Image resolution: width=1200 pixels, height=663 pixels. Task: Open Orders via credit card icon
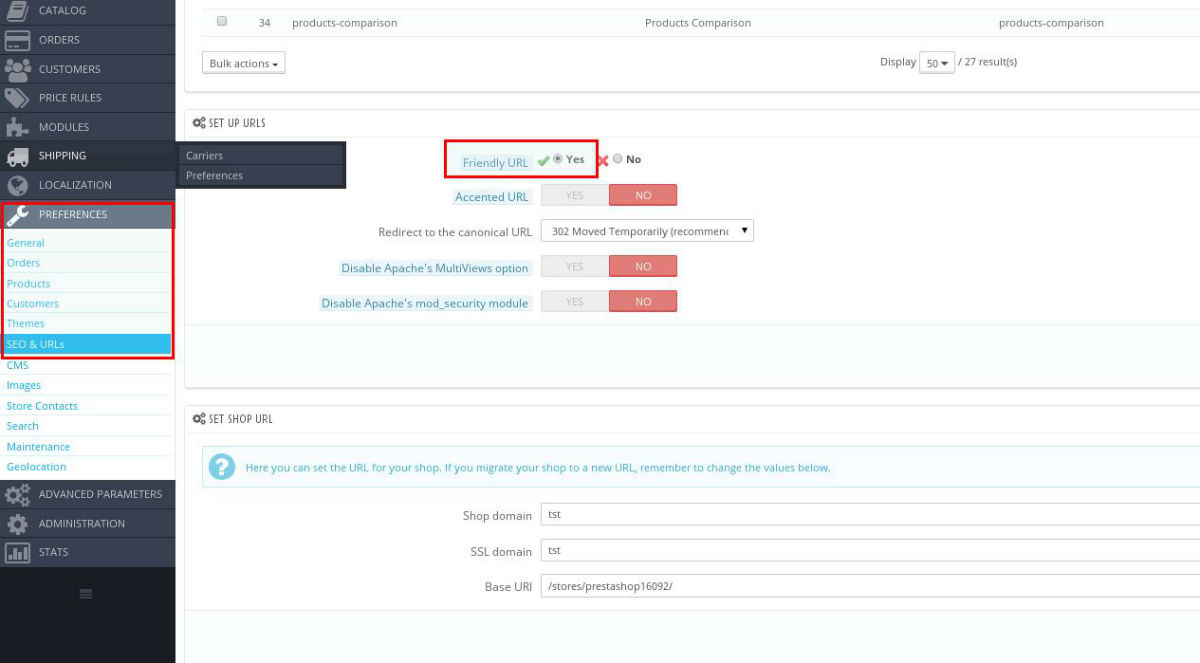point(17,40)
